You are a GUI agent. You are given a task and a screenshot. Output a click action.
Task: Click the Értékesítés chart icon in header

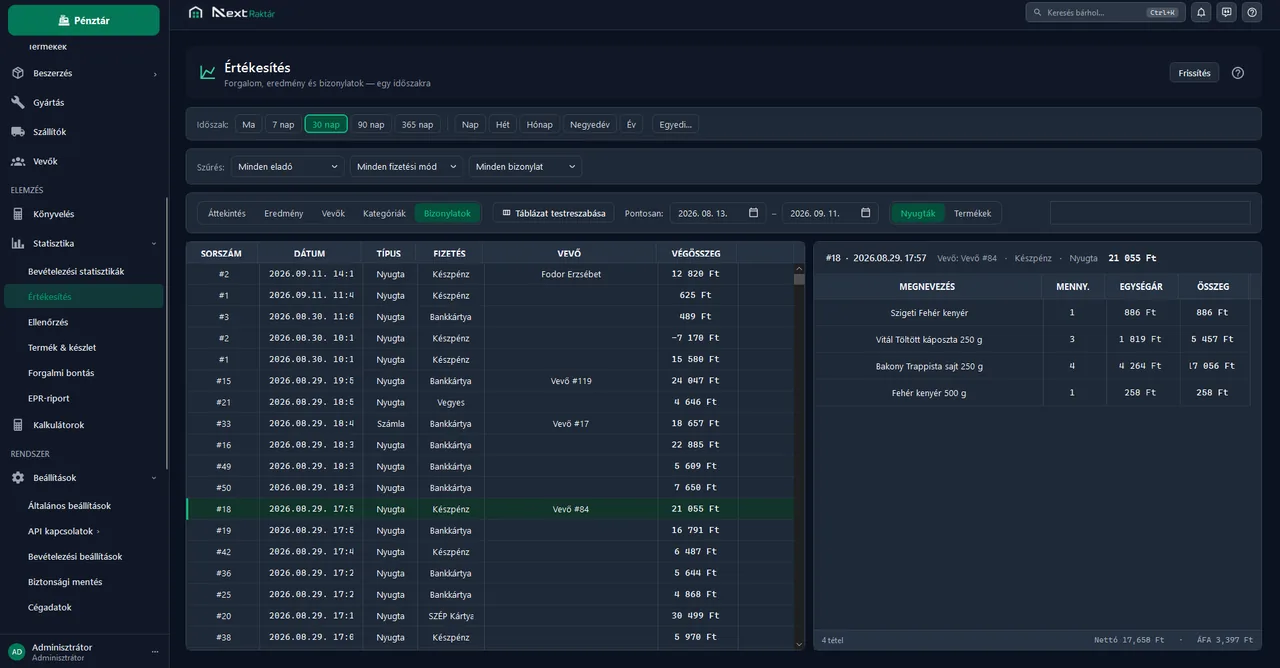(x=207, y=73)
